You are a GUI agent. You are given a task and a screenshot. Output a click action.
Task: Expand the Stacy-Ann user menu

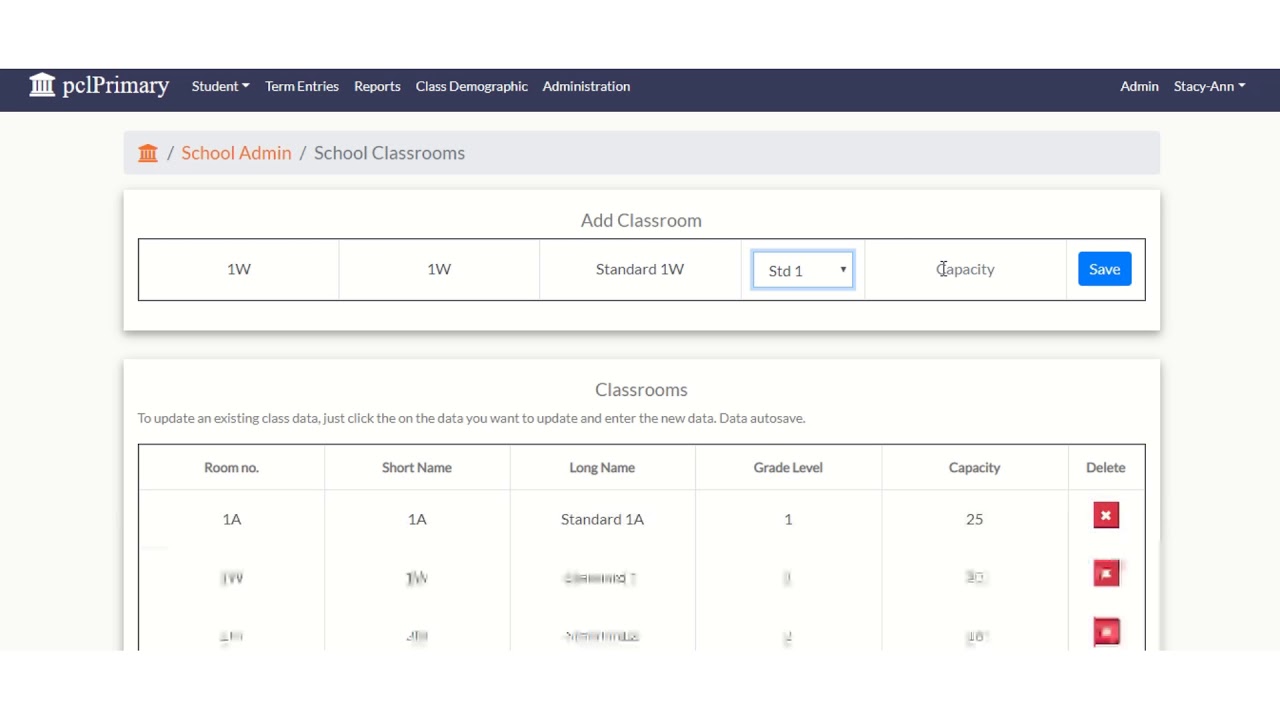click(1209, 86)
